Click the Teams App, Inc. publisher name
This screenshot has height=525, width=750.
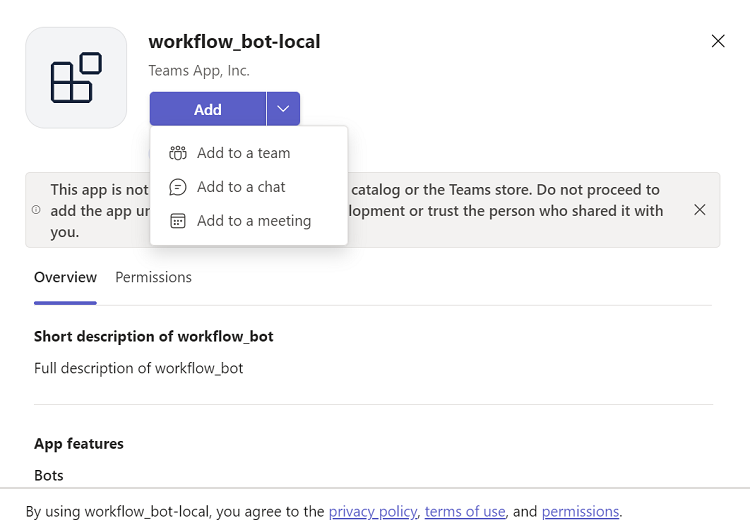coord(199,70)
